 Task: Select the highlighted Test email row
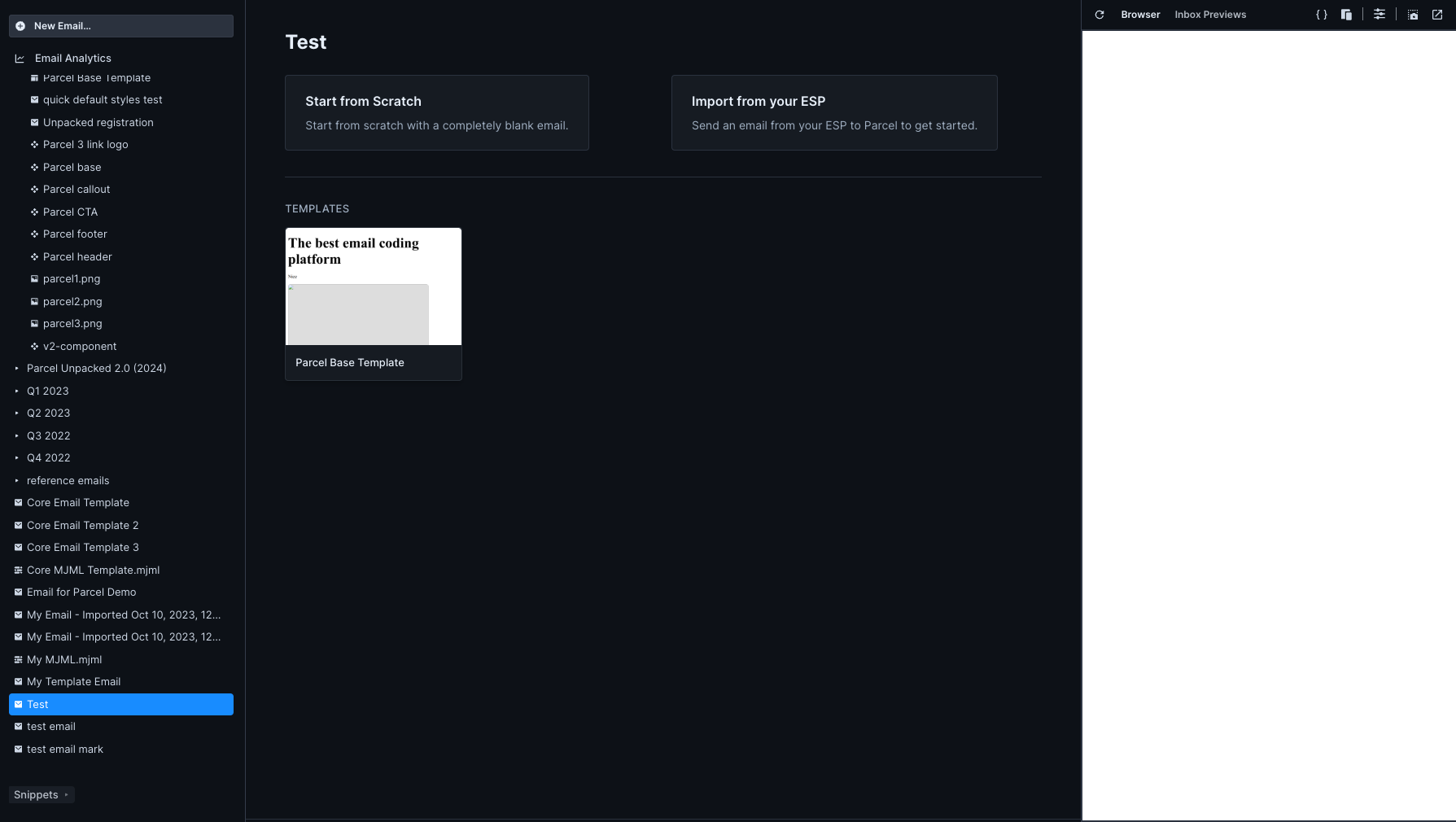(121, 705)
